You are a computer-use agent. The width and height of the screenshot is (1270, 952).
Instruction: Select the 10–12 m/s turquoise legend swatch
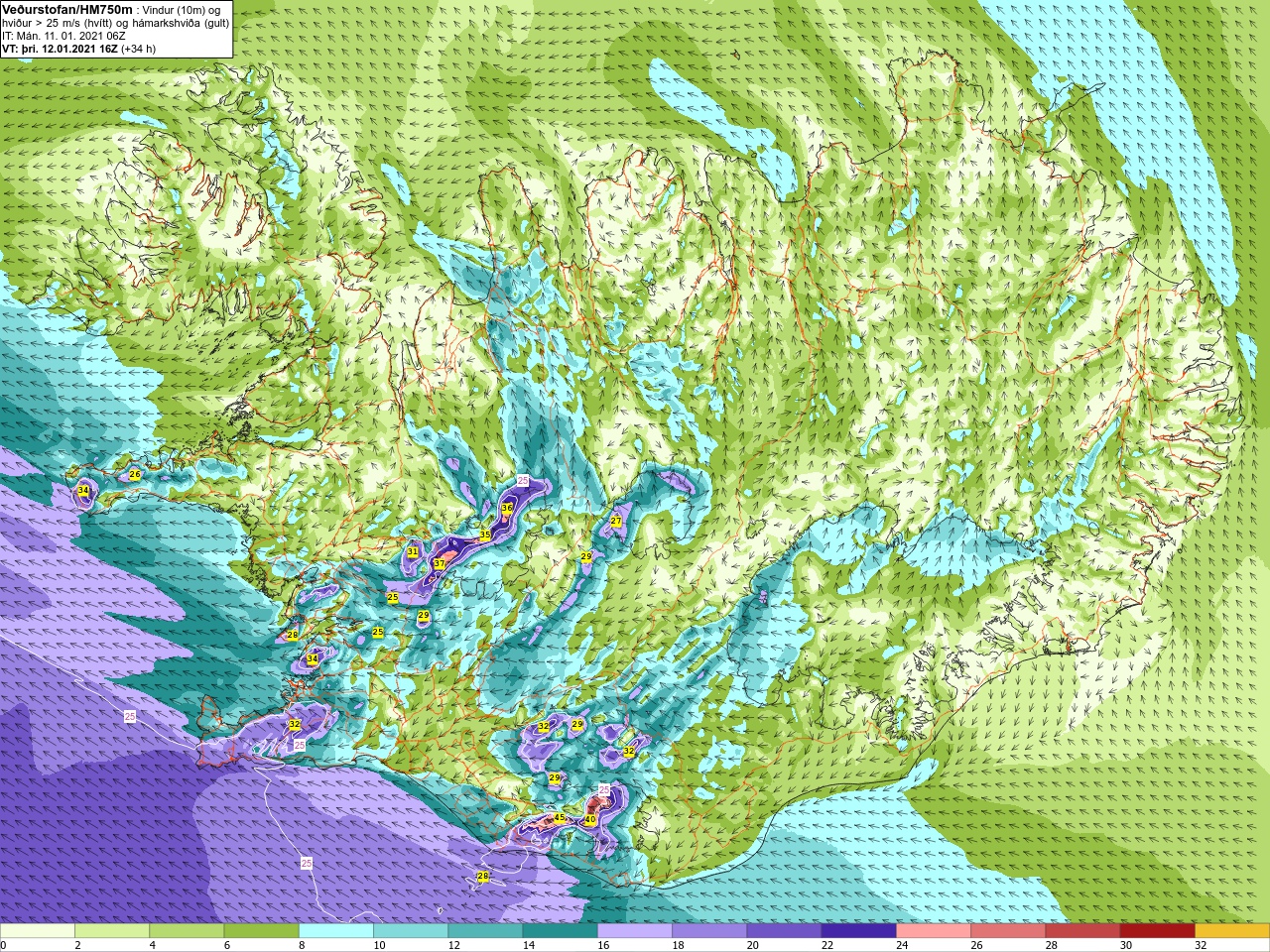point(411,931)
